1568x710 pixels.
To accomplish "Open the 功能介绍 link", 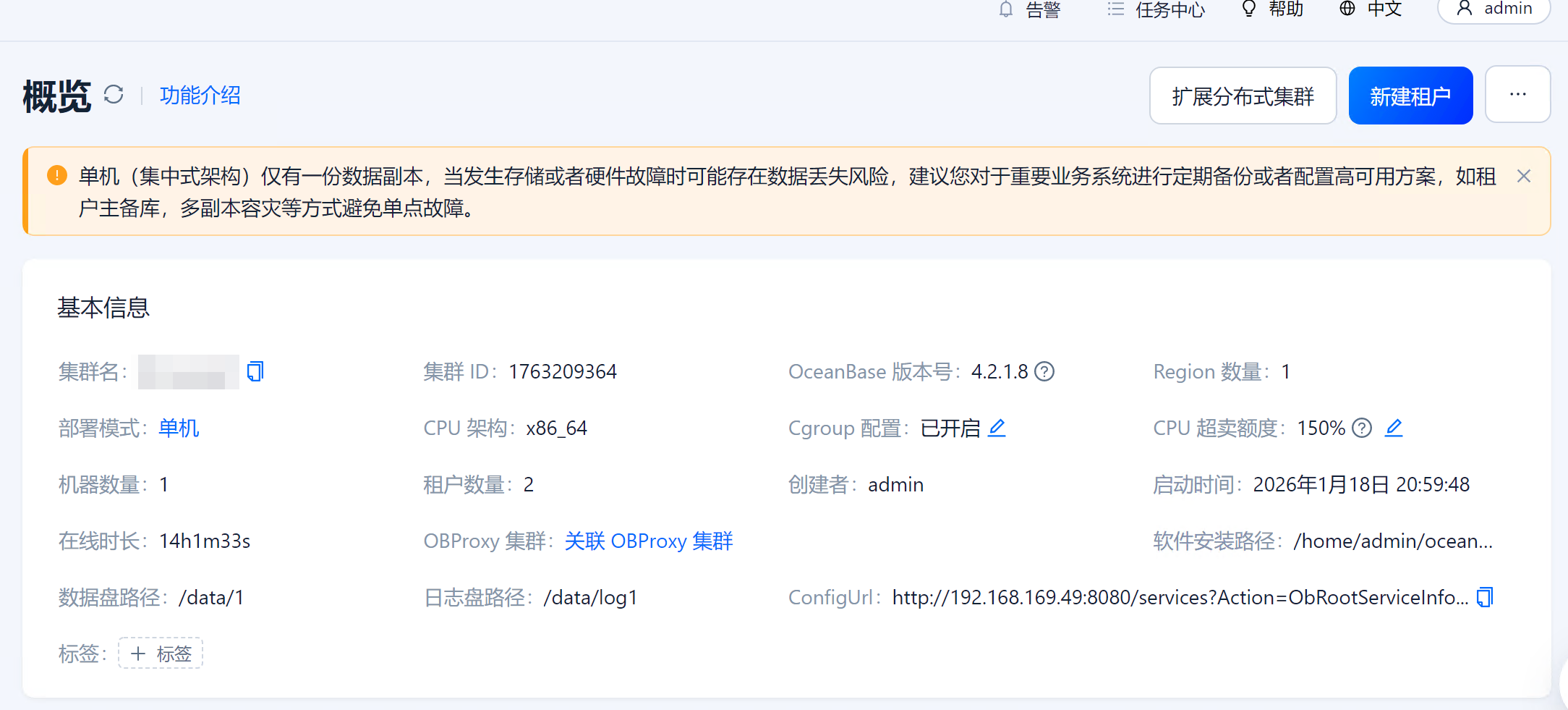I will point(200,95).
